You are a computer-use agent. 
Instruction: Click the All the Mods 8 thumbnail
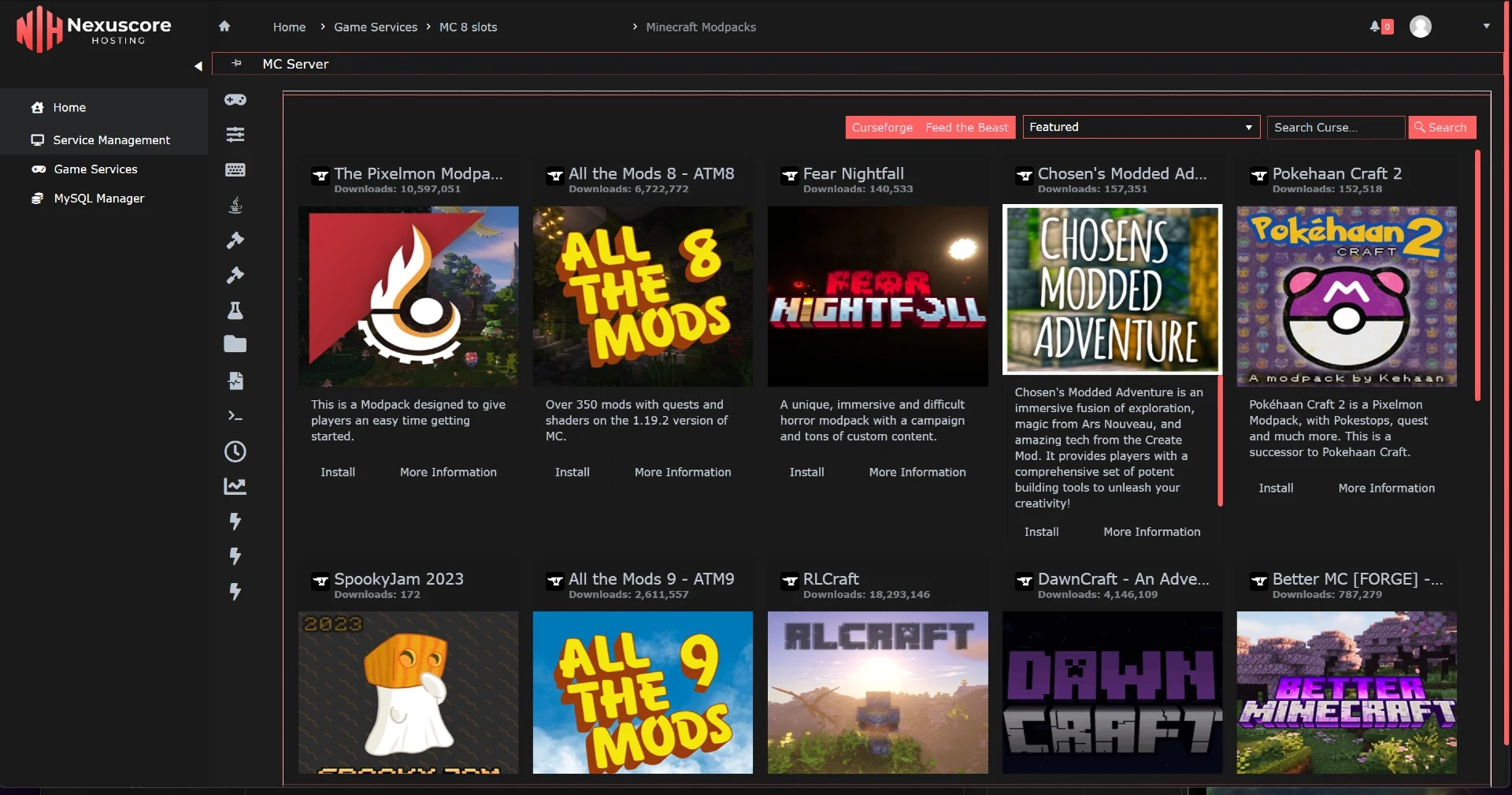pyautogui.click(x=643, y=296)
